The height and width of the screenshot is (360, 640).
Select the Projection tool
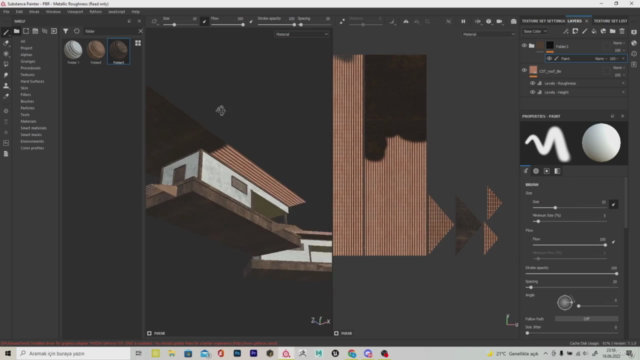[6, 53]
